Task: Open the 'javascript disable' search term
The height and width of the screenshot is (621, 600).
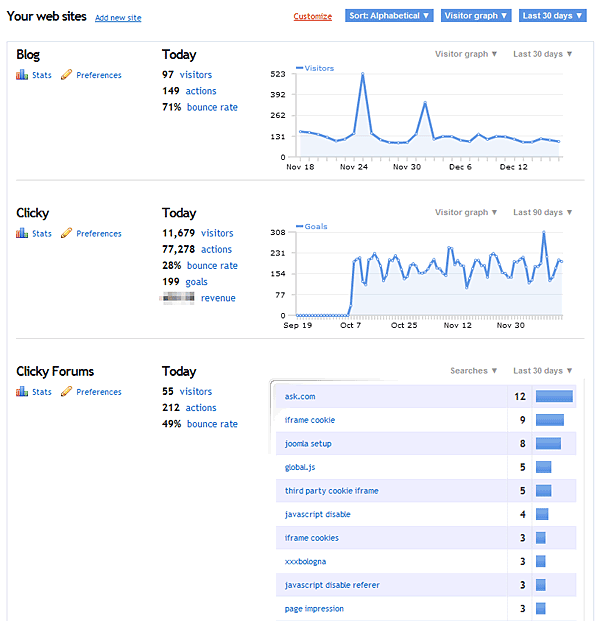Action: (x=318, y=514)
